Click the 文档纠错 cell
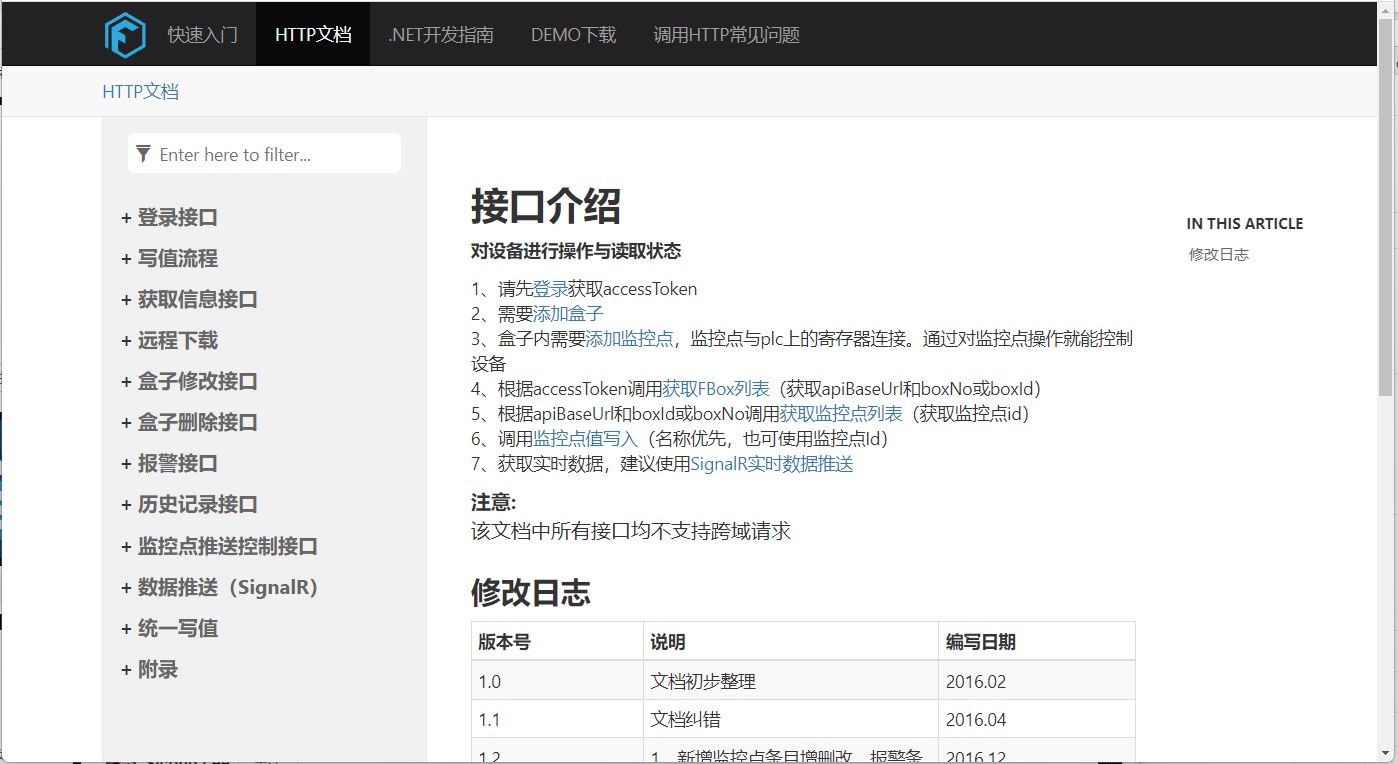Image resolution: width=1398 pixels, height=764 pixels. (x=791, y=719)
